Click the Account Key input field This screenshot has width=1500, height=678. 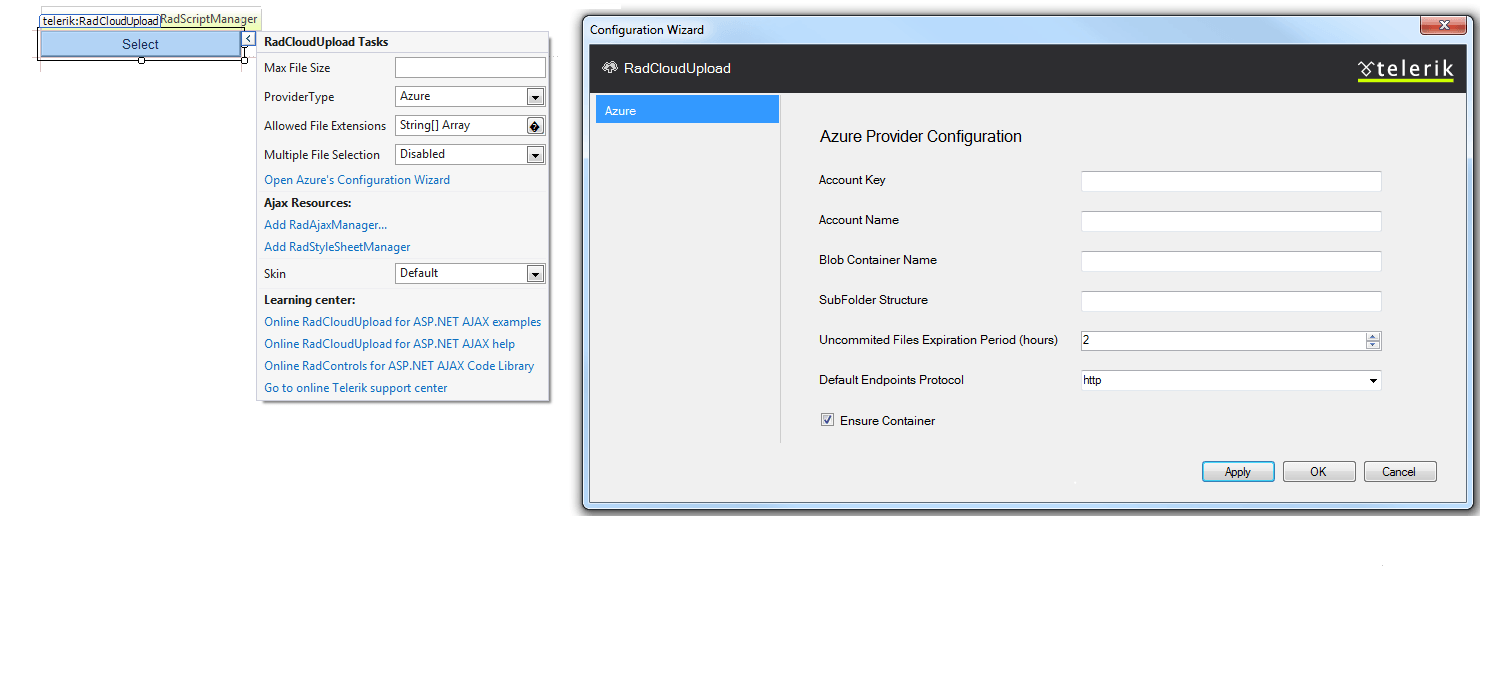click(x=1230, y=181)
